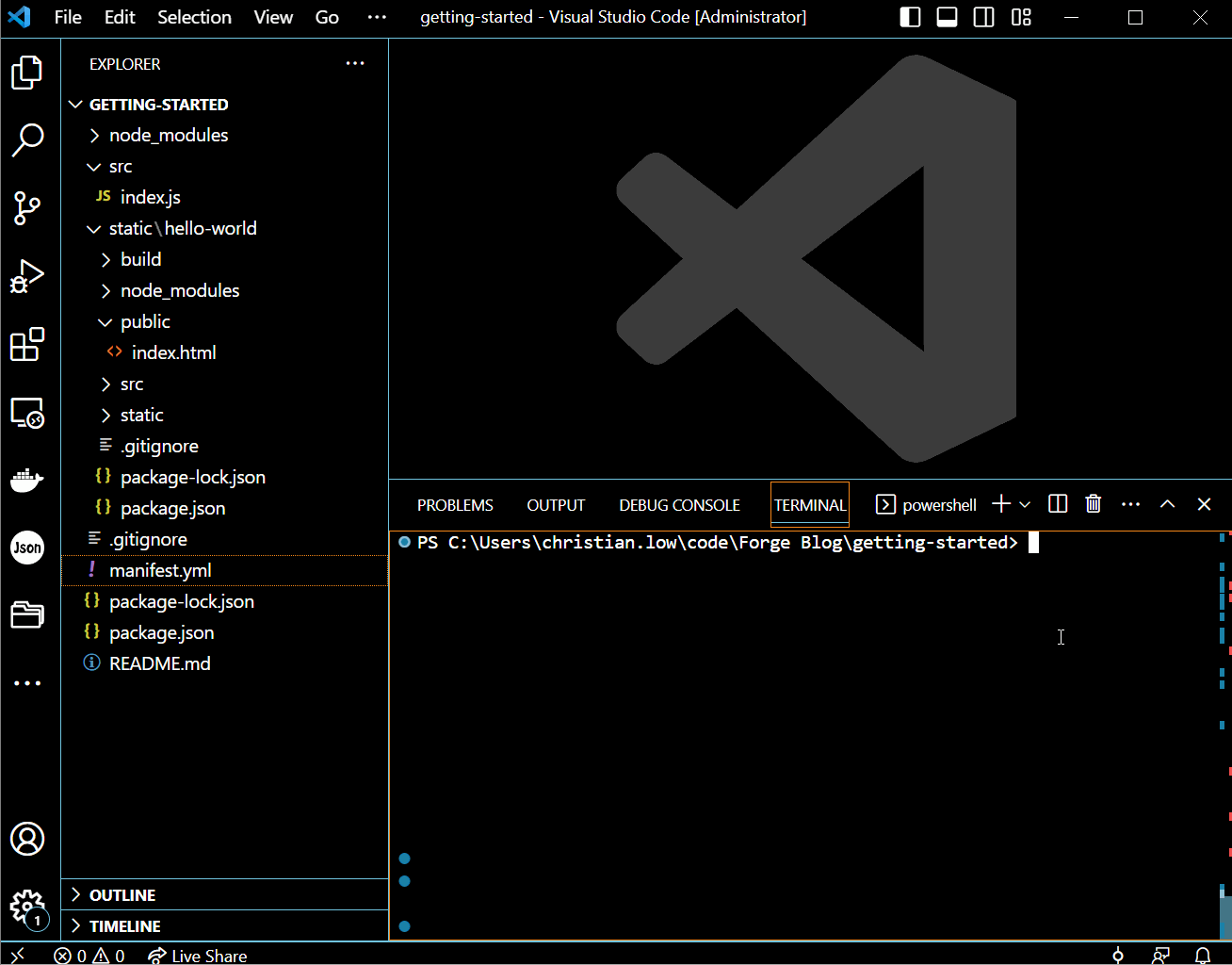Switch to the DEBUG CONSOLE tab
Image resolution: width=1232 pixels, height=965 pixels.
679,505
